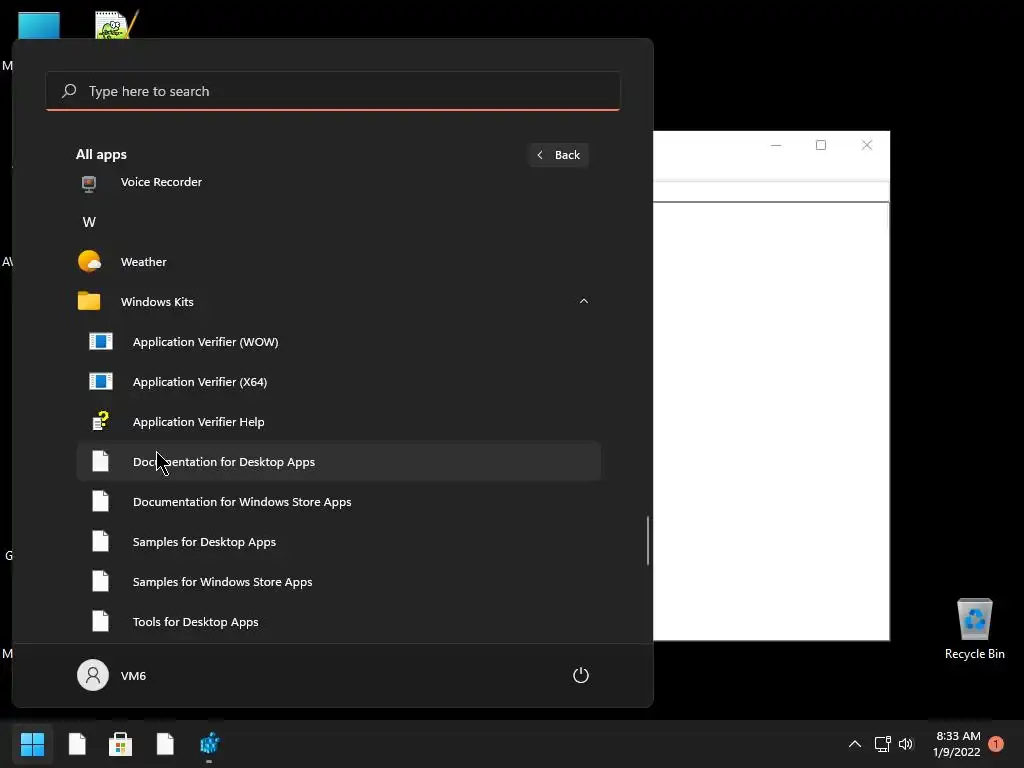Click the blue desktop icon at top-left

39,25
